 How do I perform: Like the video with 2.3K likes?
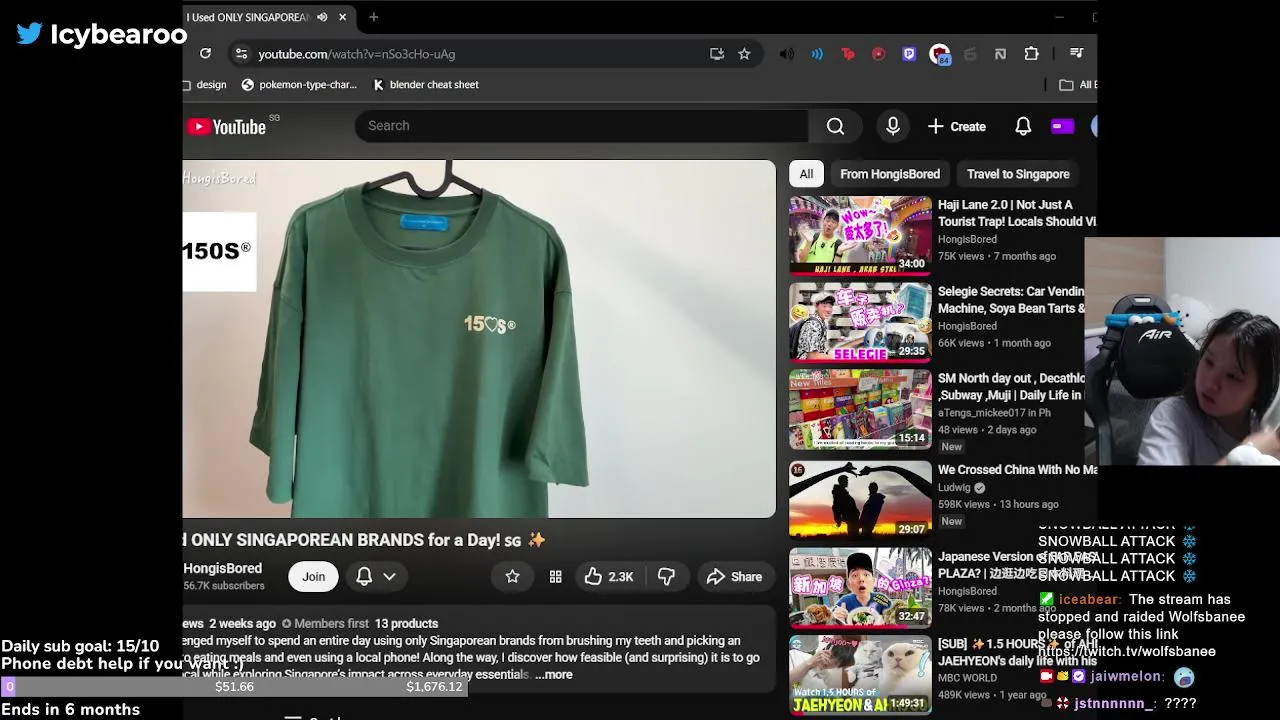(x=609, y=577)
